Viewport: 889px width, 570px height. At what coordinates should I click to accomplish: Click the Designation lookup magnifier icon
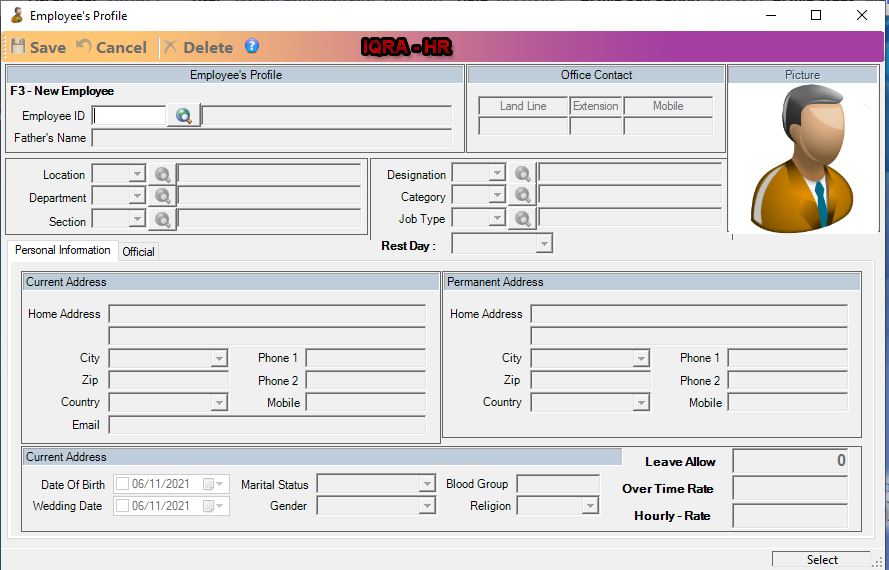[x=522, y=173]
